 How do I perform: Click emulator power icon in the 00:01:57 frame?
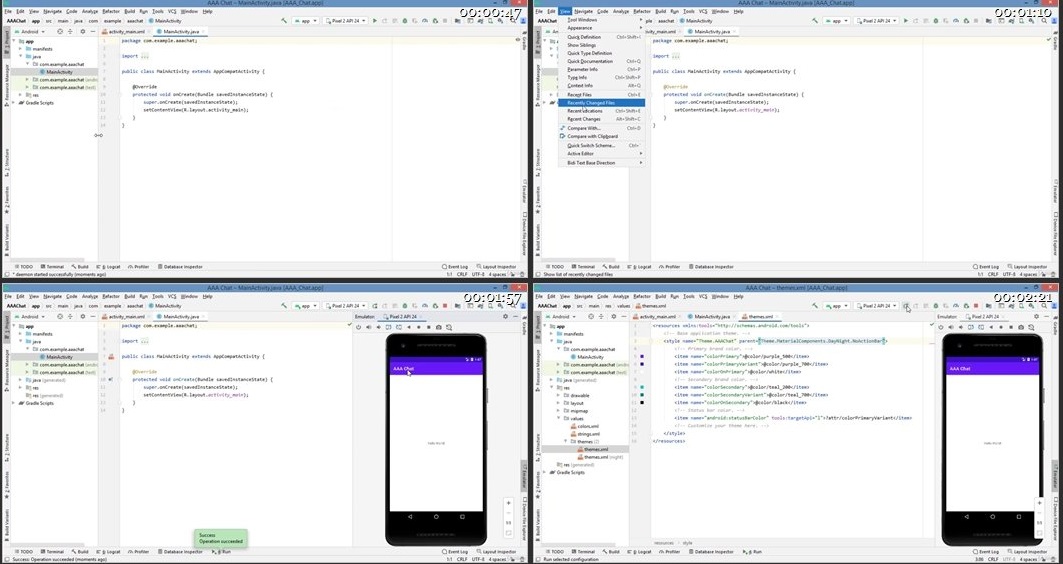coord(359,327)
